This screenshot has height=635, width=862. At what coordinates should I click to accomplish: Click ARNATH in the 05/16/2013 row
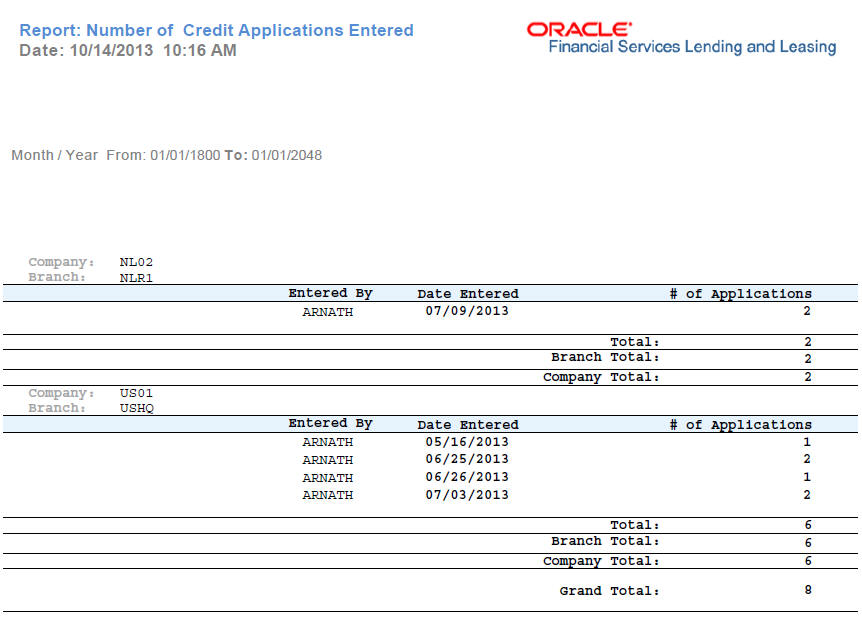coord(328,442)
